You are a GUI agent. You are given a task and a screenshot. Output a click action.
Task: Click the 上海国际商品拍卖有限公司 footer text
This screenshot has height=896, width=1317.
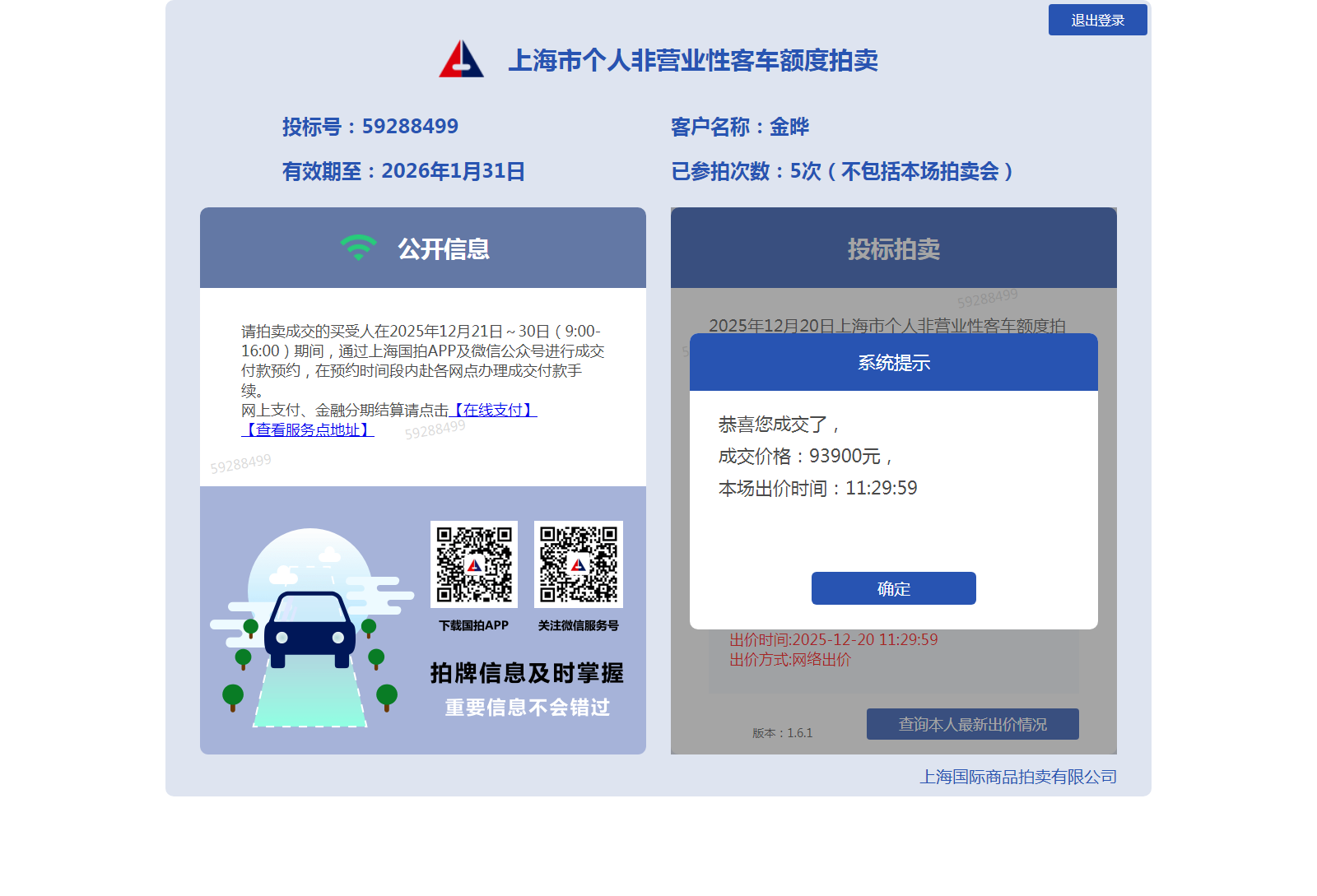pos(1017,777)
